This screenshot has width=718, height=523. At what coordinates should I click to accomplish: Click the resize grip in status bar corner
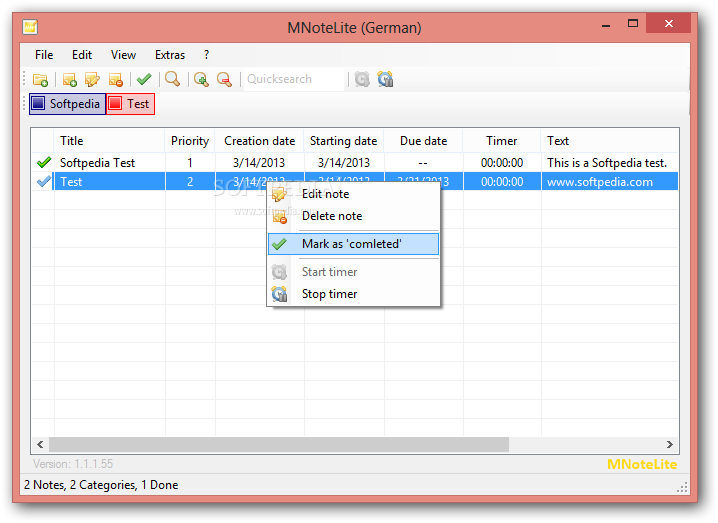pyautogui.click(x=682, y=487)
